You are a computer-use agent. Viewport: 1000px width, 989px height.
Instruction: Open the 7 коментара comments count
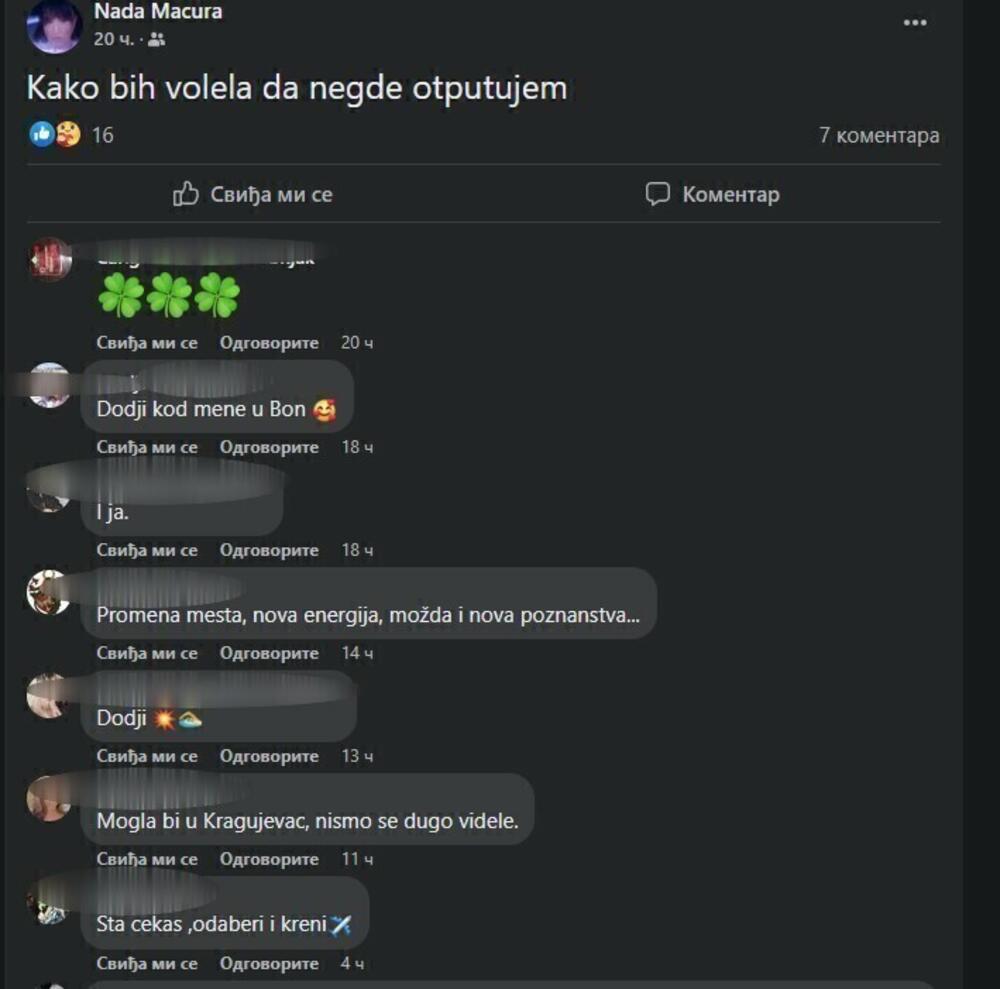point(879,135)
